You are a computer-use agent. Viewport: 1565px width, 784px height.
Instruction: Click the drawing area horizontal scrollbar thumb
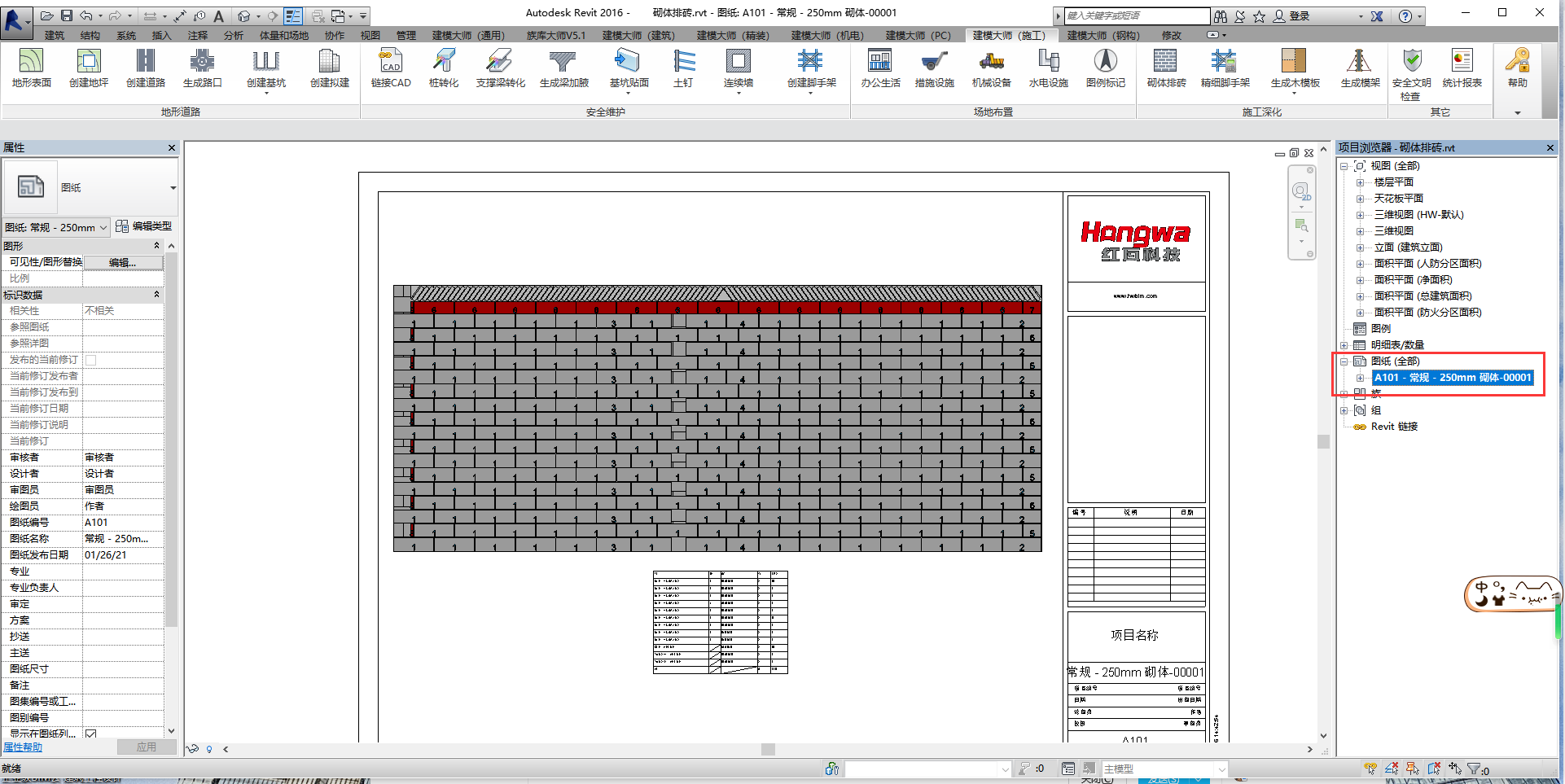pyautogui.click(x=768, y=749)
